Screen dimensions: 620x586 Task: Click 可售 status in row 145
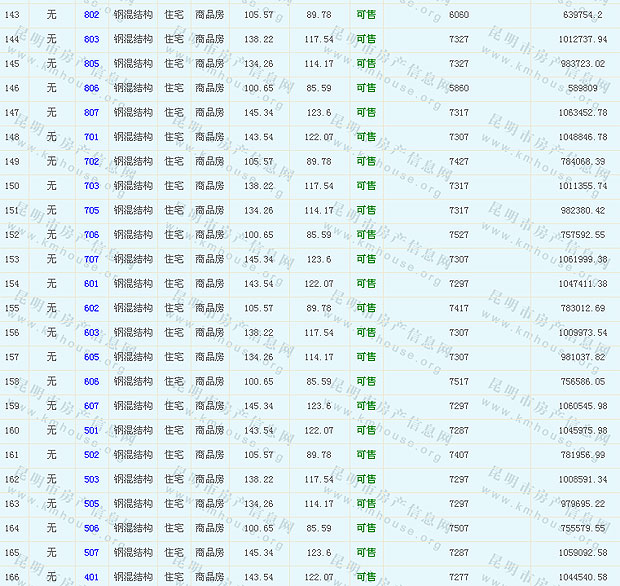pyautogui.click(x=366, y=64)
